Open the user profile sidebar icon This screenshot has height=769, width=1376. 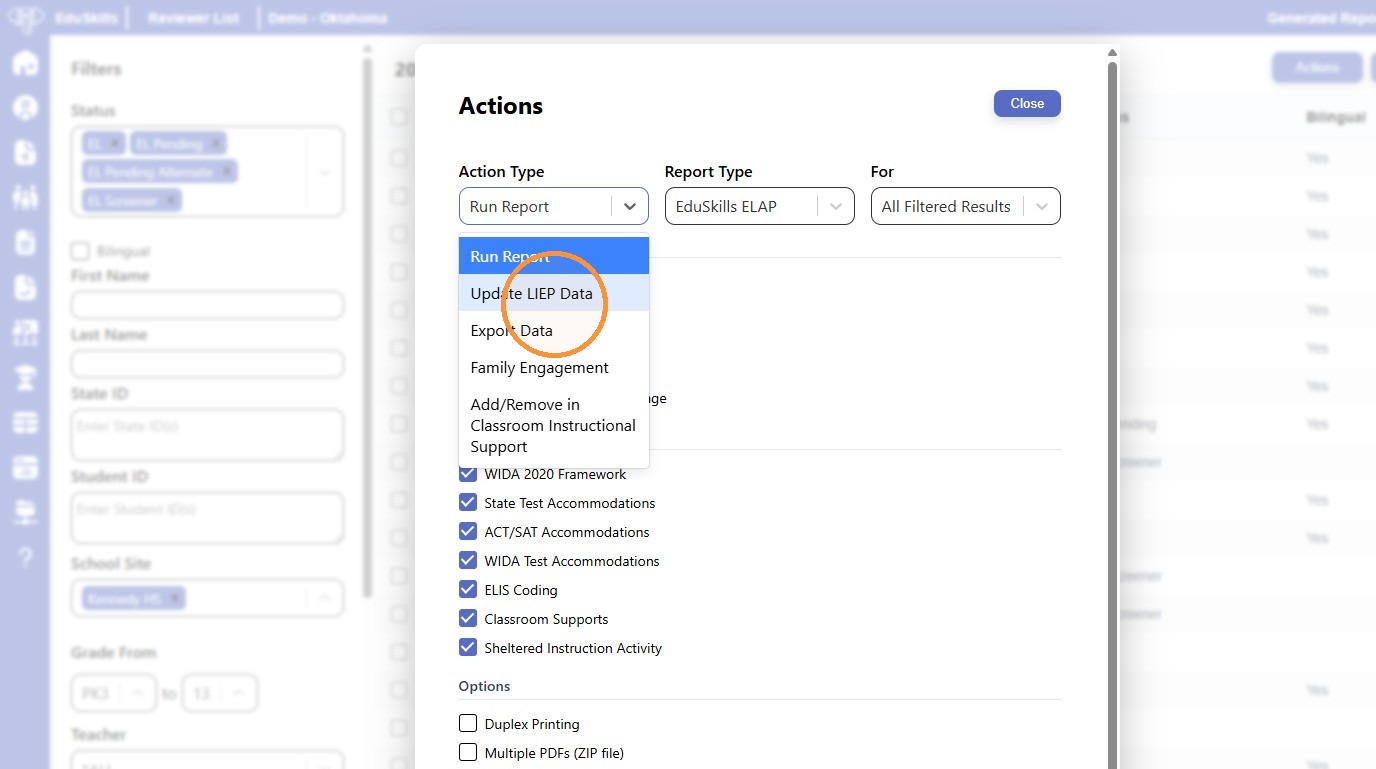[x=25, y=107]
